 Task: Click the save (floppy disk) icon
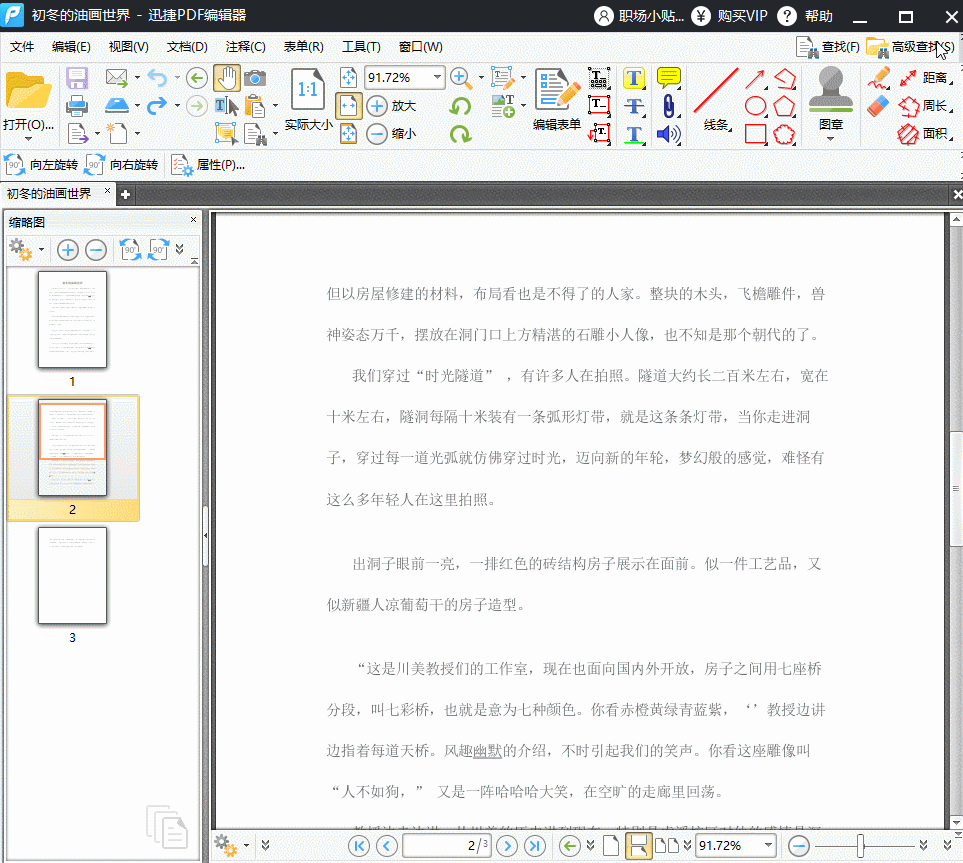pyautogui.click(x=77, y=78)
